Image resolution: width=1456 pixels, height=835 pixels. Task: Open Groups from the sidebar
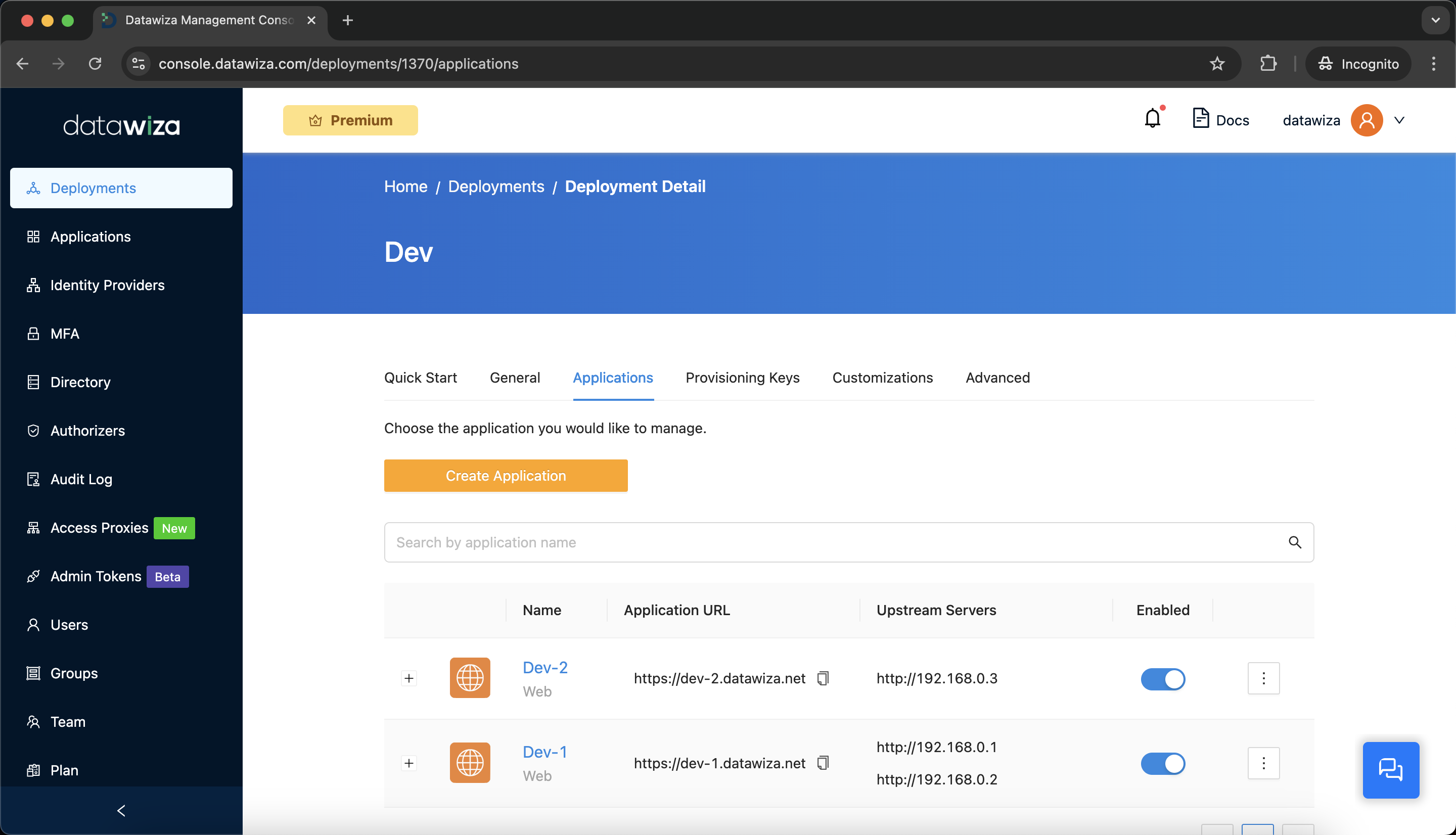[121, 673]
